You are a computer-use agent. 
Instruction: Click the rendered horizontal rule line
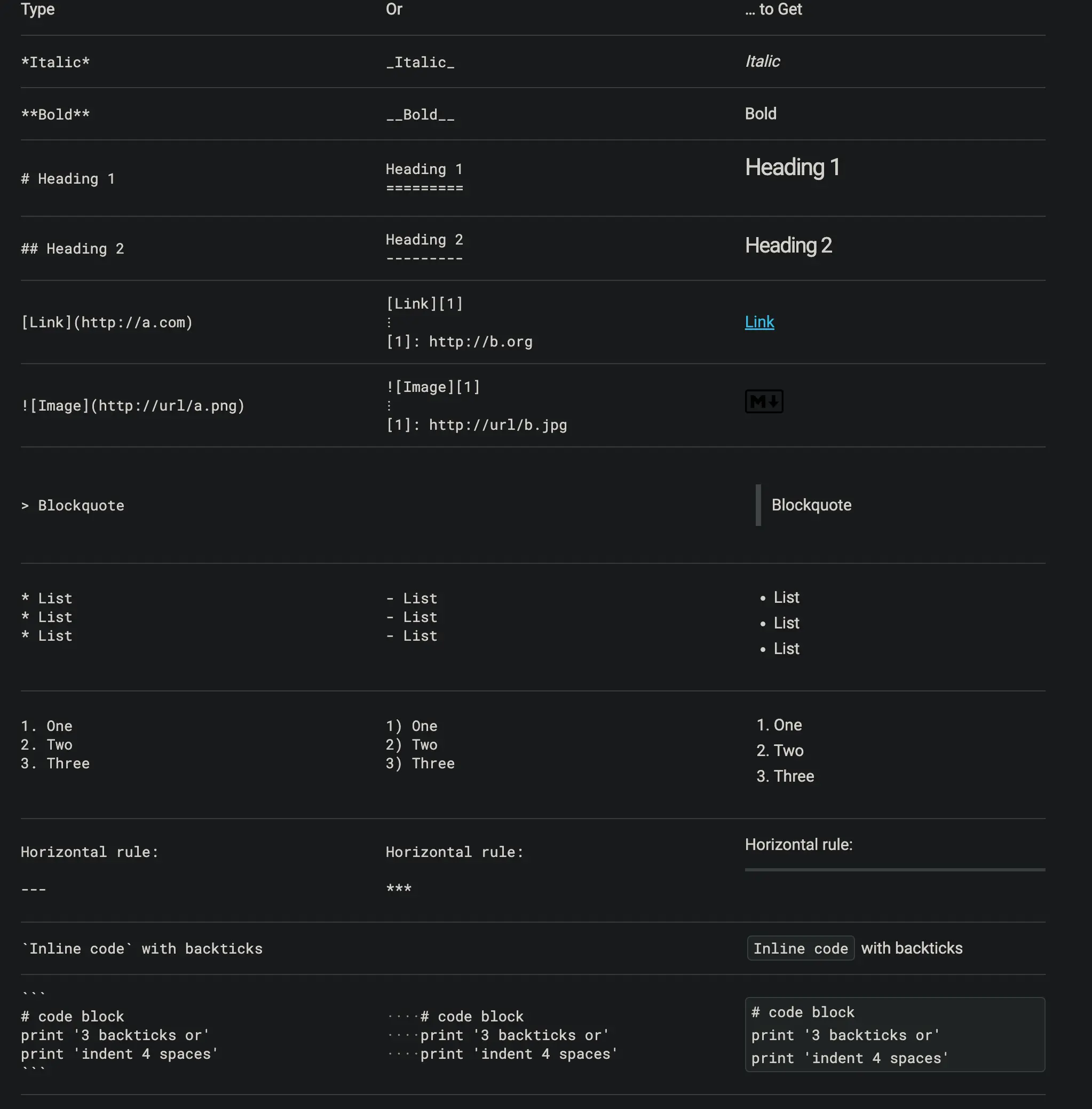point(894,870)
